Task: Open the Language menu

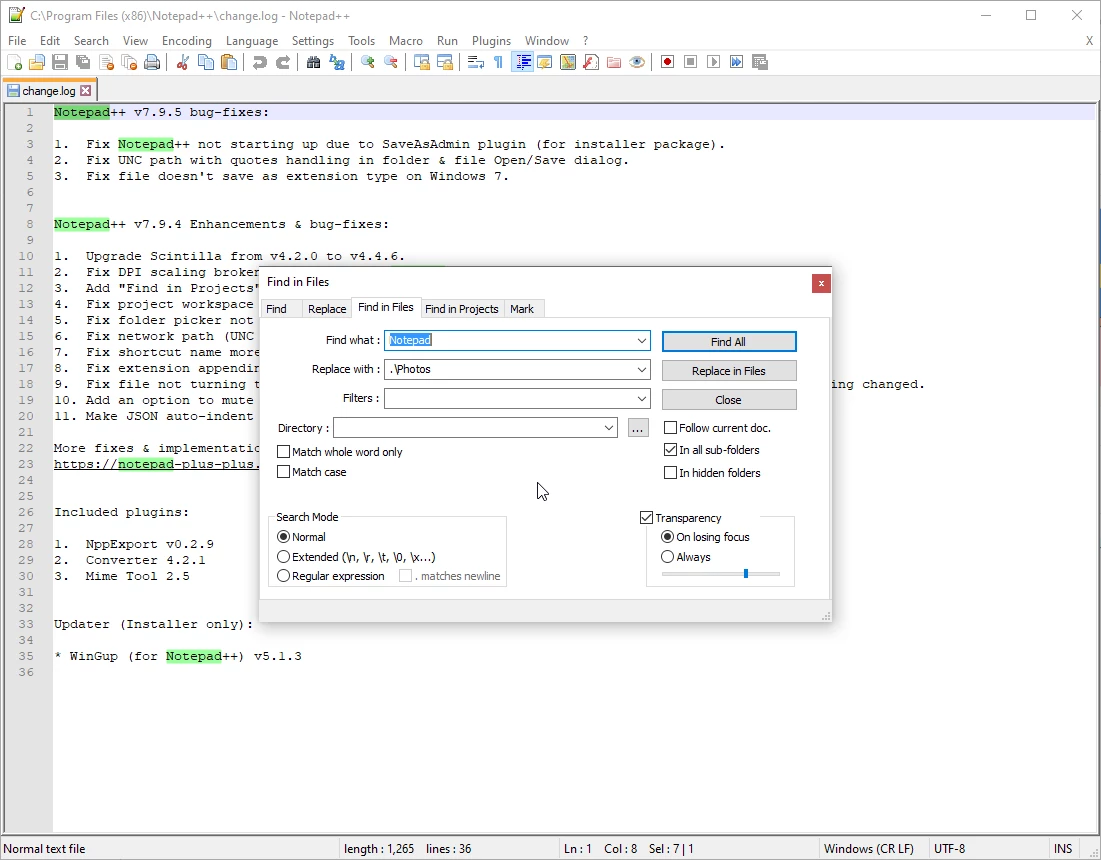Action: [251, 41]
